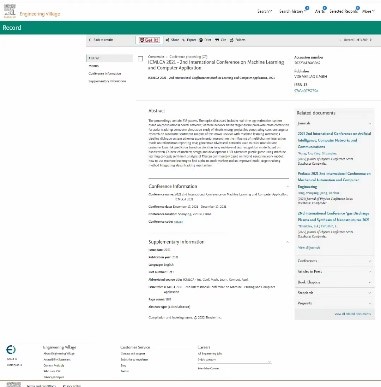Collapse the Journals section in Related documents
The height and width of the screenshot is (387, 381).
tap(370, 124)
